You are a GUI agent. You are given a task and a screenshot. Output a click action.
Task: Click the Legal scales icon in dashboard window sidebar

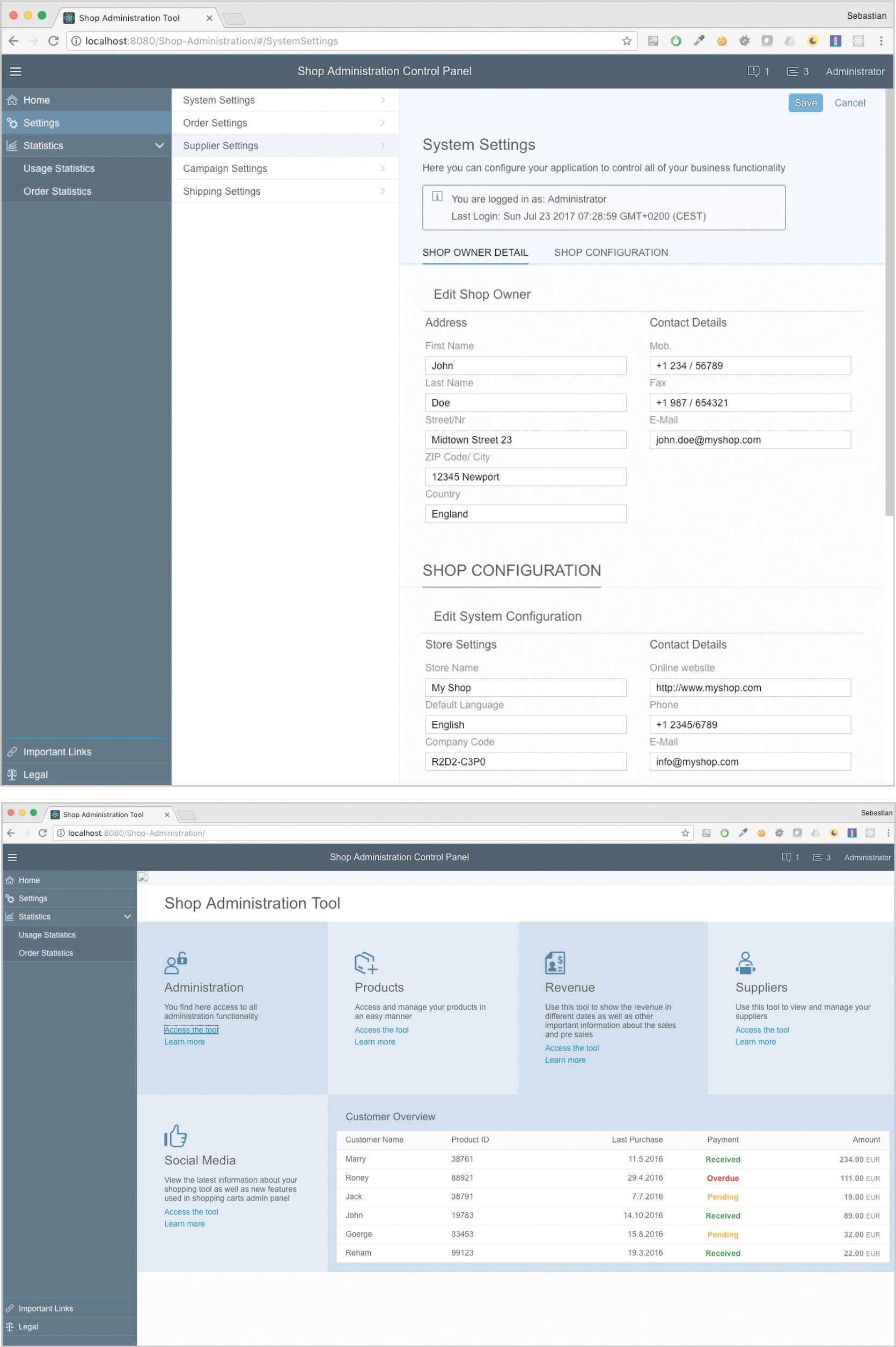click(x=10, y=1327)
